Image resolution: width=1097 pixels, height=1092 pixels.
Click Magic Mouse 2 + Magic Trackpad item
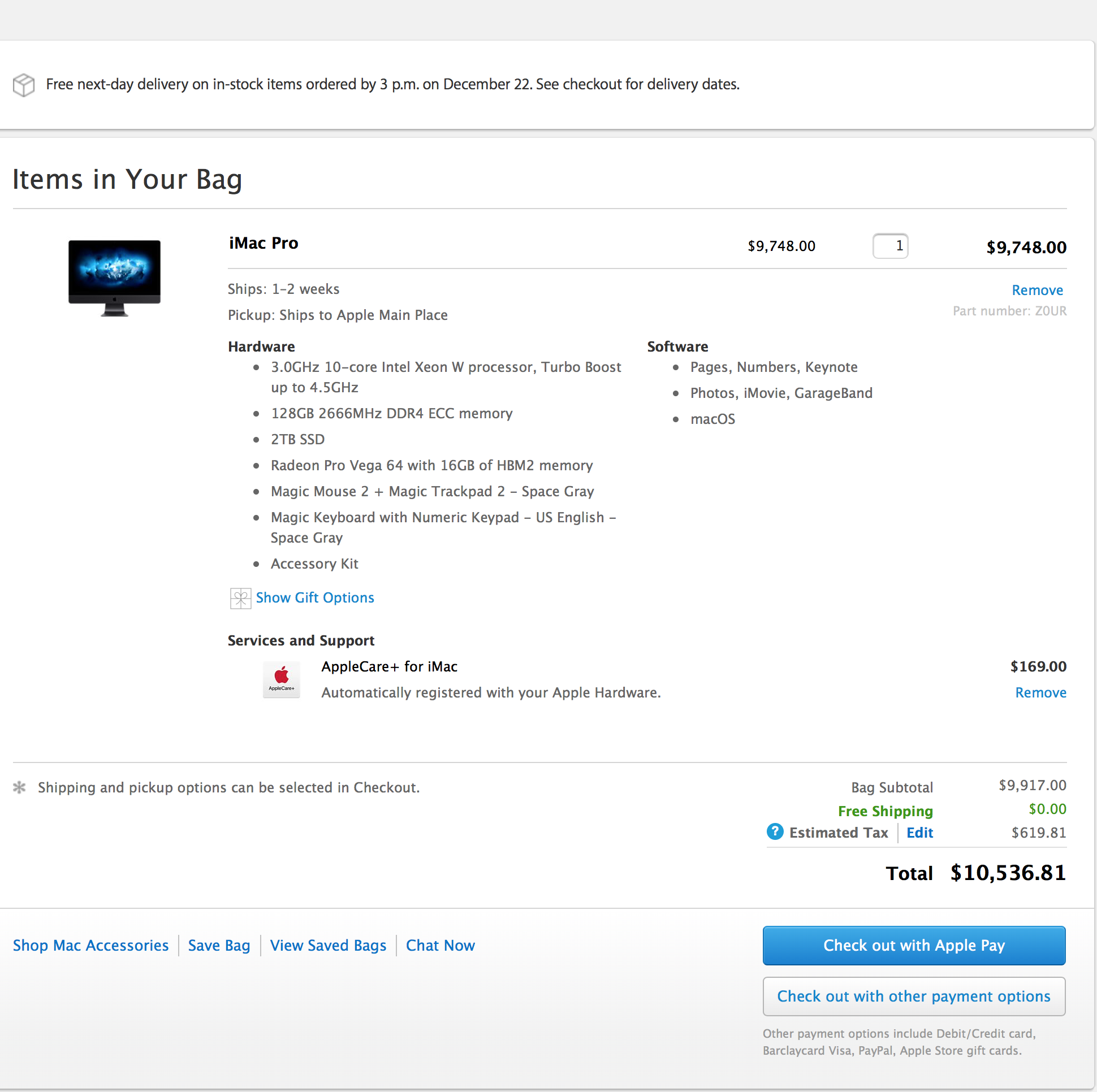tap(432, 492)
